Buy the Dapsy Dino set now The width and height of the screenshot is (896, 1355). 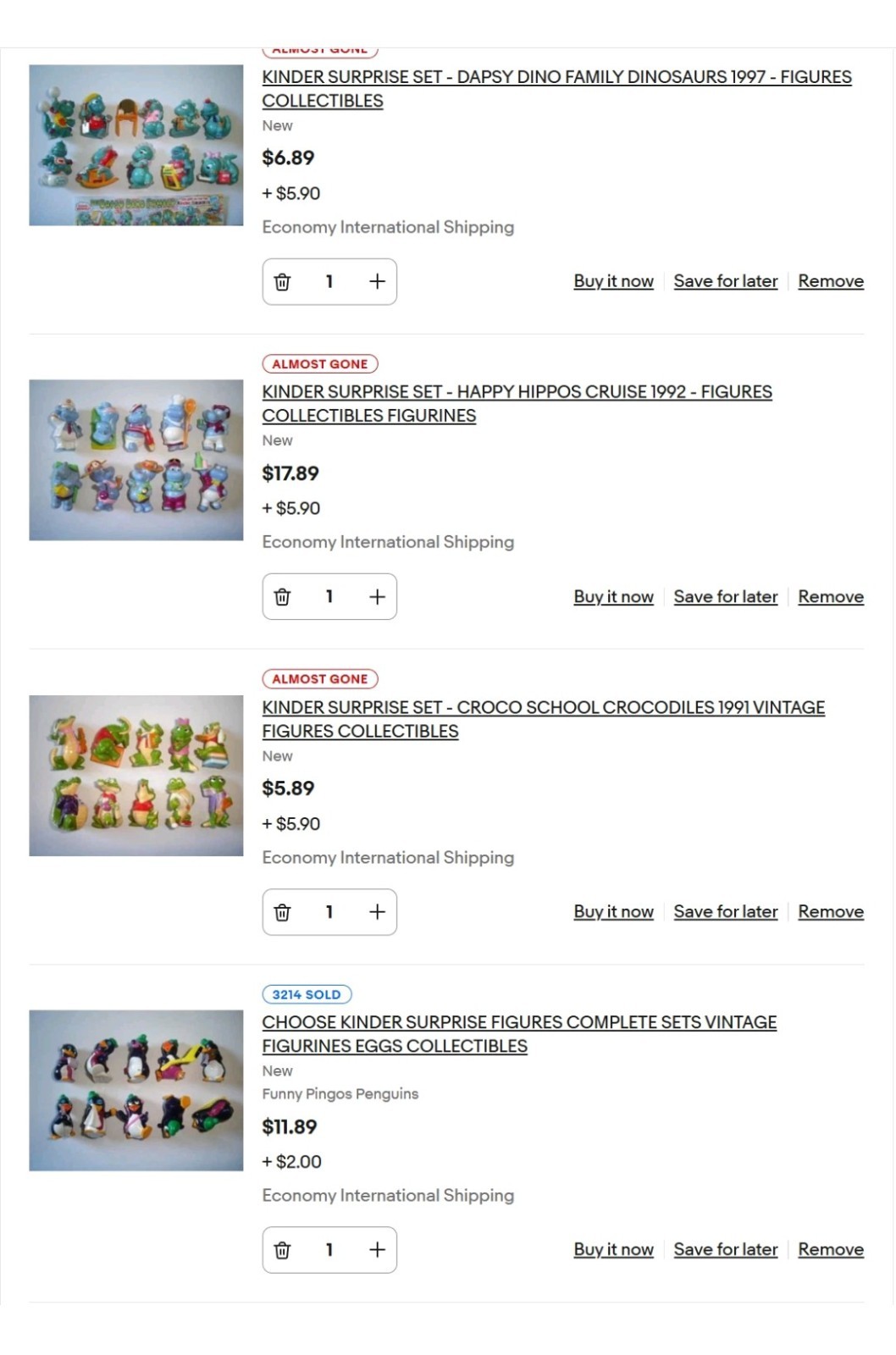[613, 281]
